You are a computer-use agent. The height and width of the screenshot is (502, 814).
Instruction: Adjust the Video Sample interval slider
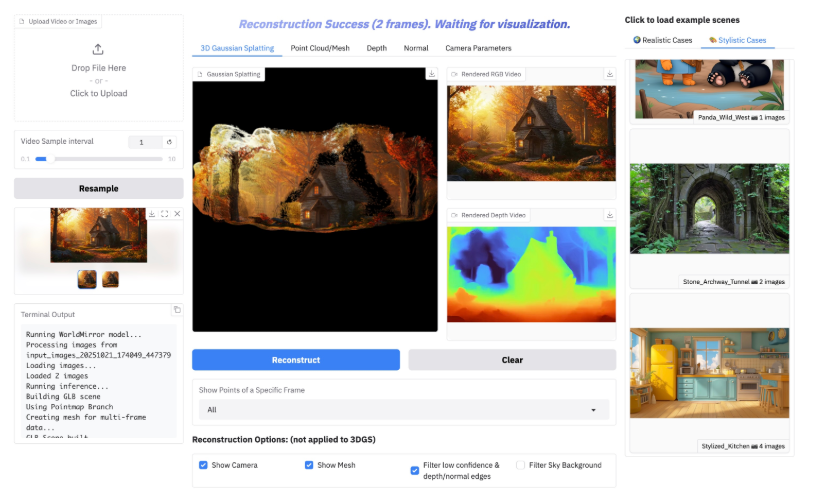[x=99, y=159]
